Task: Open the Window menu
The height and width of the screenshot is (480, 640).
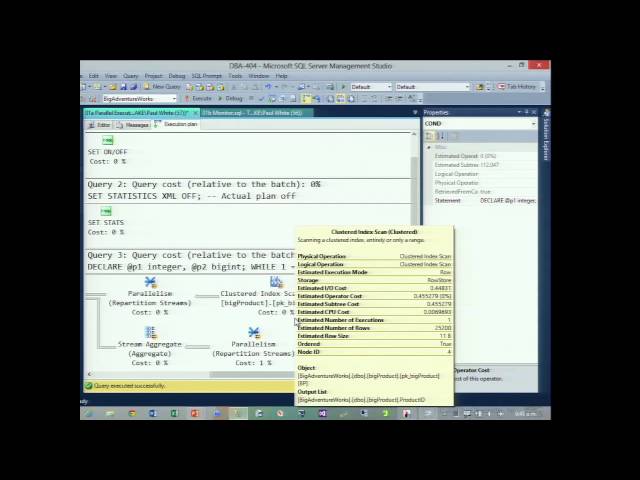Action: [259, 76]
